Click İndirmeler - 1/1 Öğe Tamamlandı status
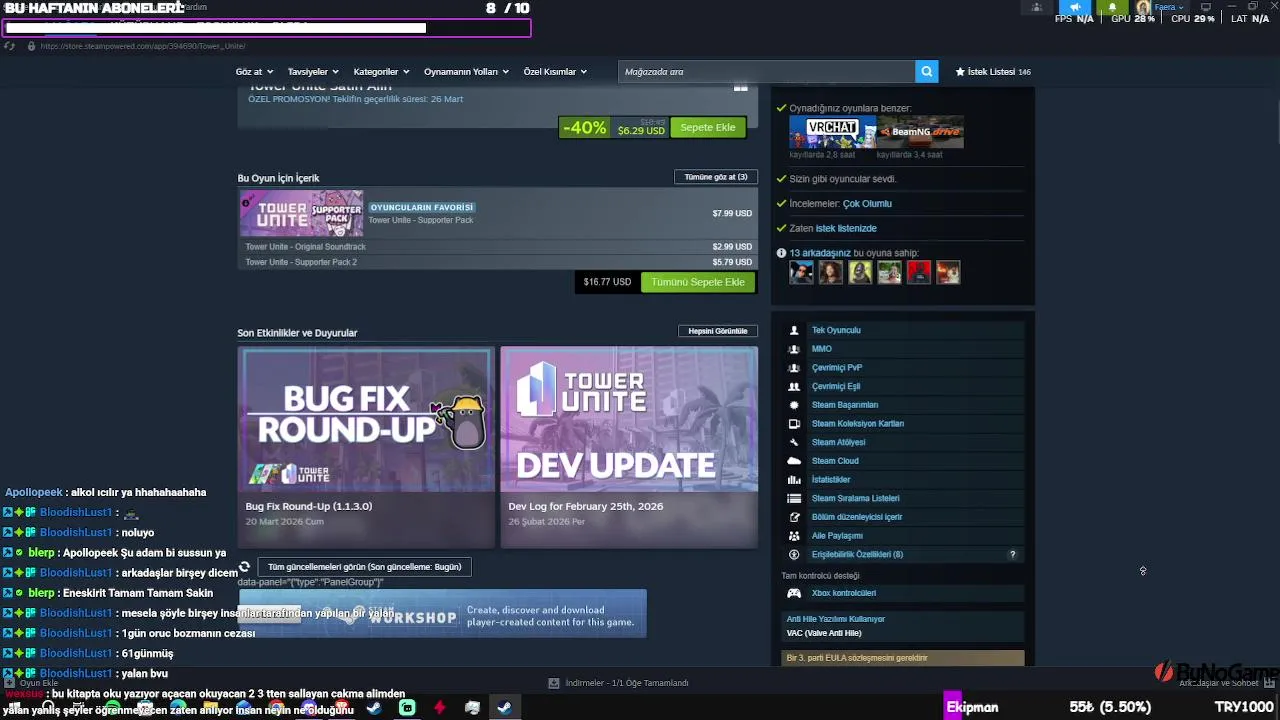Image resolution: width=1280 pixels, height=720 pixels. point(627,683)
